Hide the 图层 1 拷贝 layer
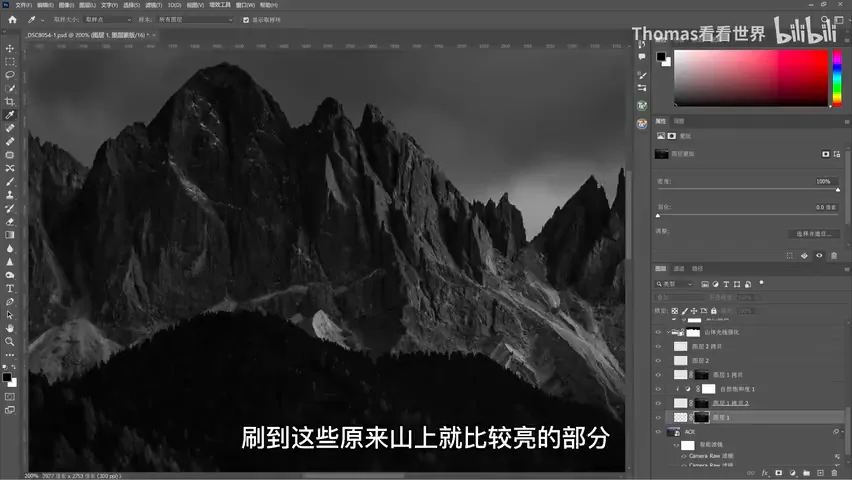Screen dimensions: 852x480 tap(658, 375)
